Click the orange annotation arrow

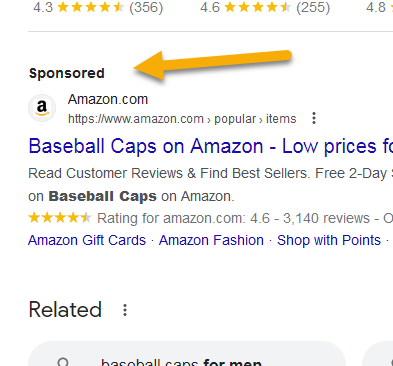[213, 65]
